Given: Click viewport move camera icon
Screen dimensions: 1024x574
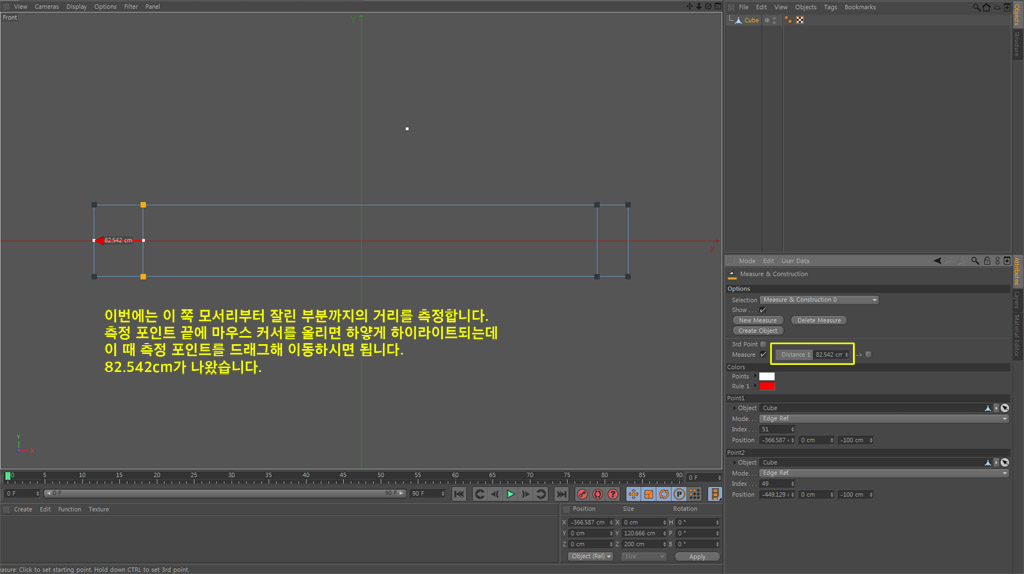Looking at the screenshot, I should pyautogui.click(x=689, y=7).
